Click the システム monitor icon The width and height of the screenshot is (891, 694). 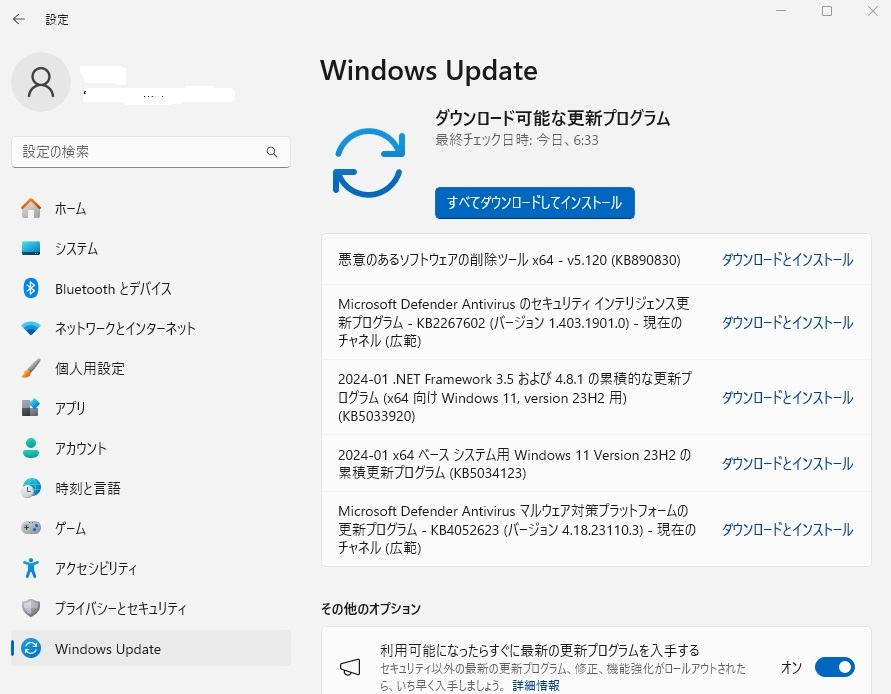[x=31, y=248]
